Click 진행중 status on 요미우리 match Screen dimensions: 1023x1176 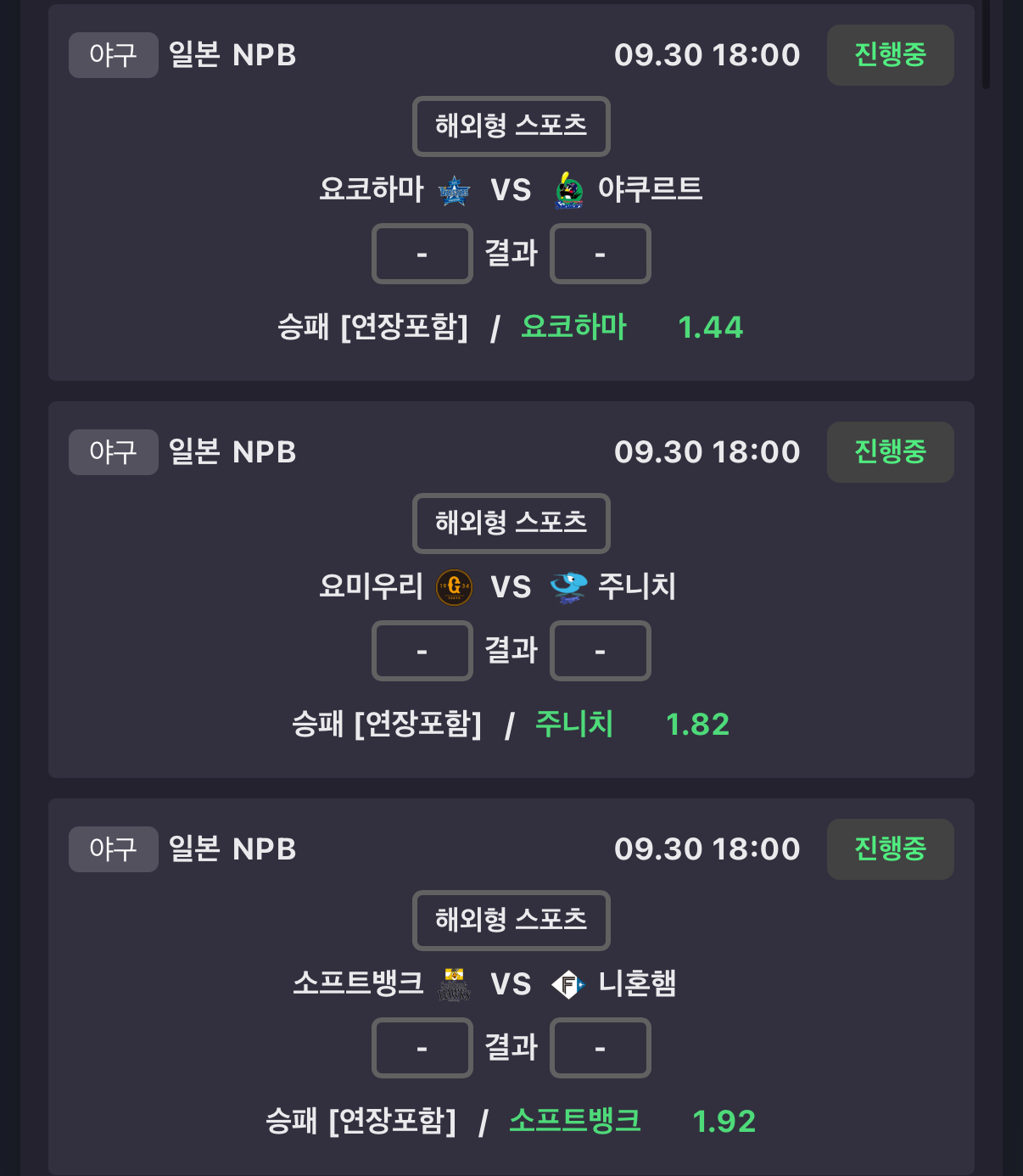[890, 452]
